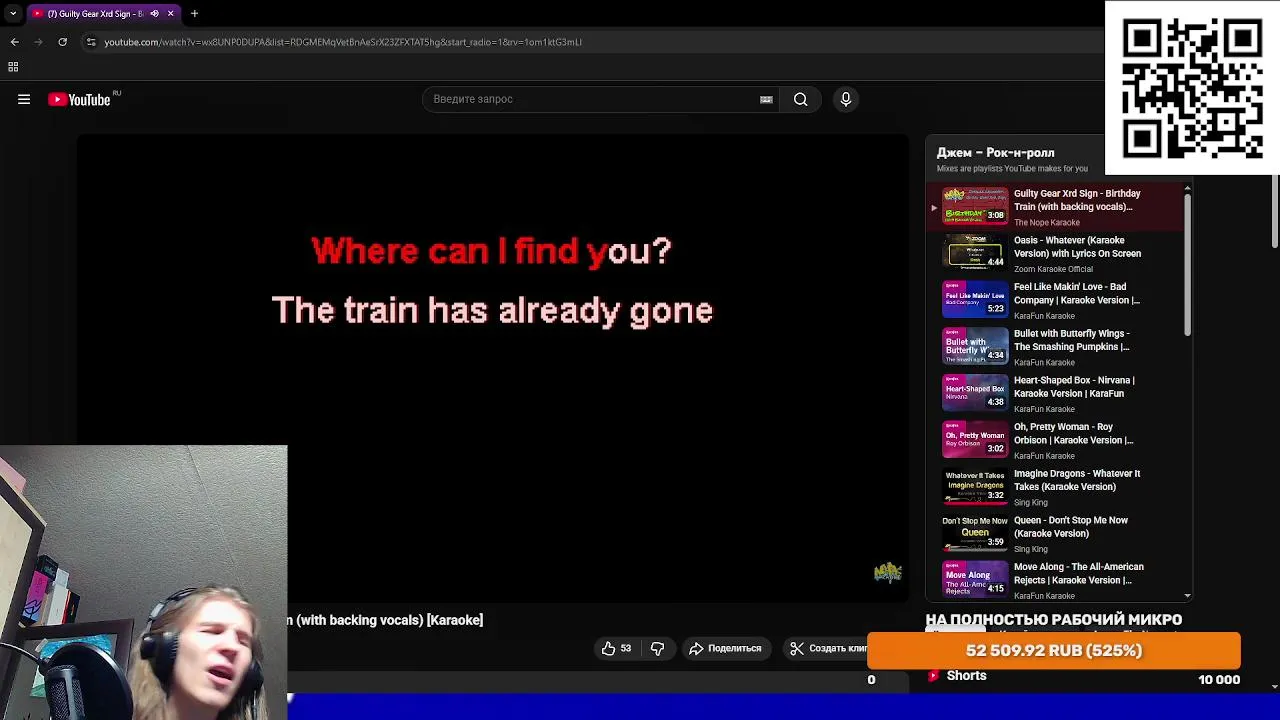Click "НА ПОЛНОСТЬЮ РАБОЧИЙ МИКРО" goal text
Screen dimensions: 1280x720
(x=1053, y=620)
